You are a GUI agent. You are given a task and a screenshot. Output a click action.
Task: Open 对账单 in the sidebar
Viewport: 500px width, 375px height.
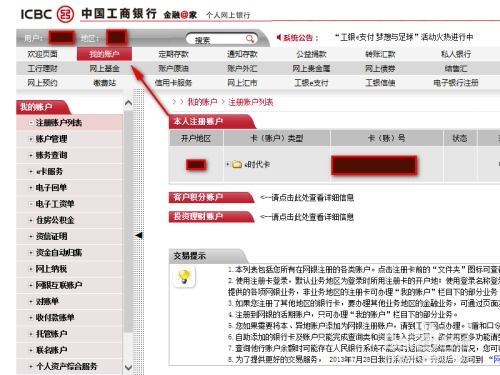coord(70,301)
